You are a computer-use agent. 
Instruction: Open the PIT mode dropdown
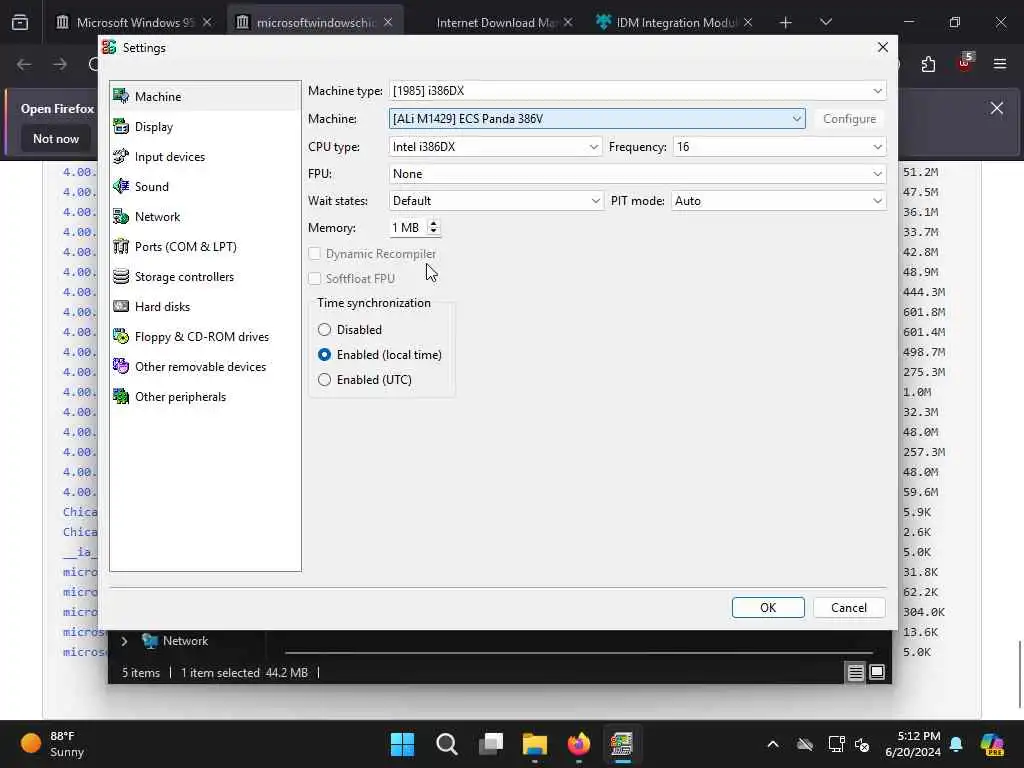(x=778, y=200)
